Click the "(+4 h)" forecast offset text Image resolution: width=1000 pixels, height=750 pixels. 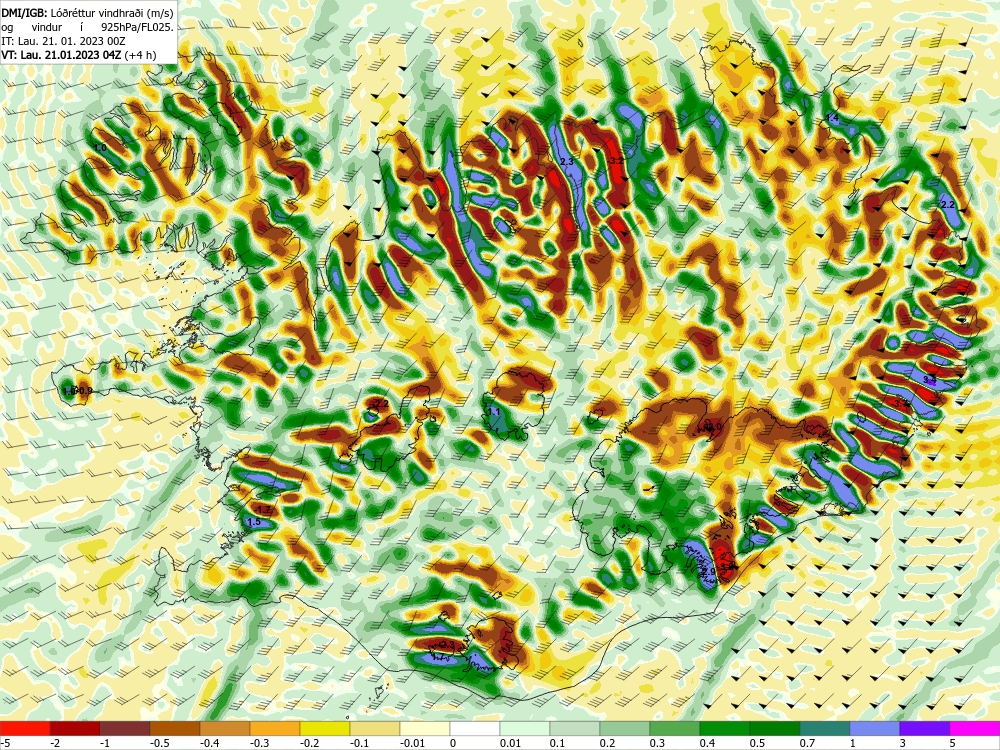click(140, 55)
